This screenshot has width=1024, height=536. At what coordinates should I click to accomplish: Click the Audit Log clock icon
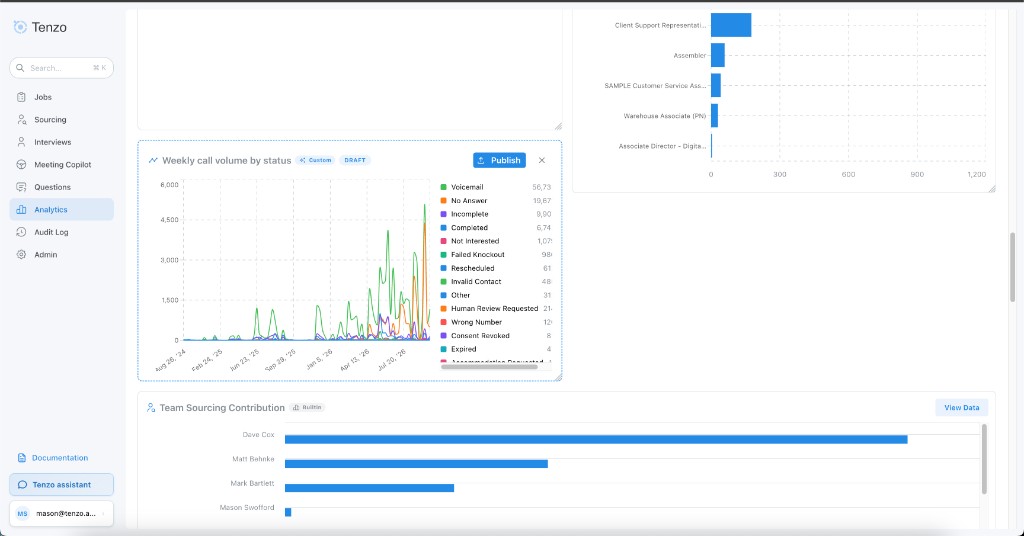[22, 232]
